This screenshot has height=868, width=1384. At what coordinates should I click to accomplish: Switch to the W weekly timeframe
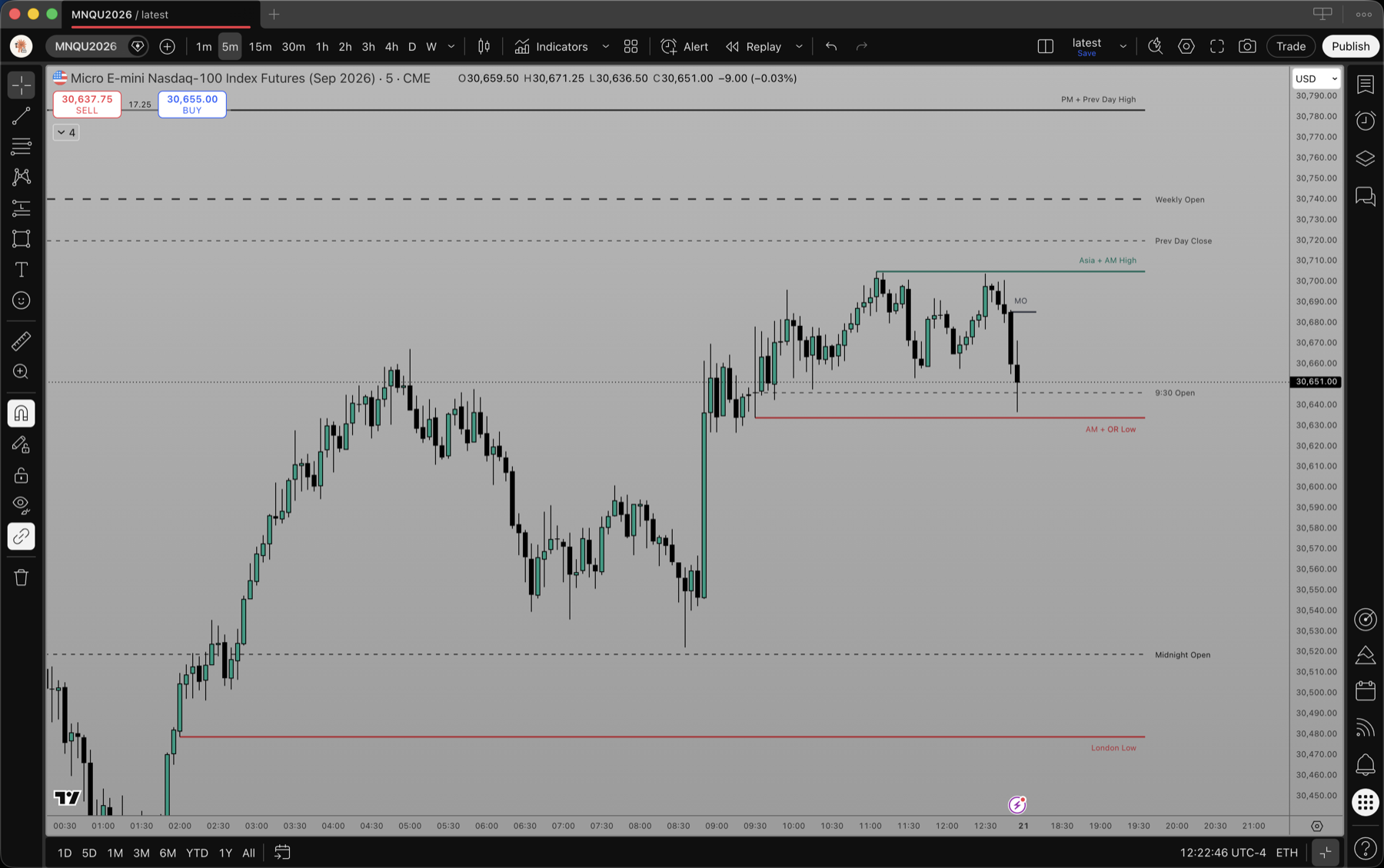[x=431, y=47]
